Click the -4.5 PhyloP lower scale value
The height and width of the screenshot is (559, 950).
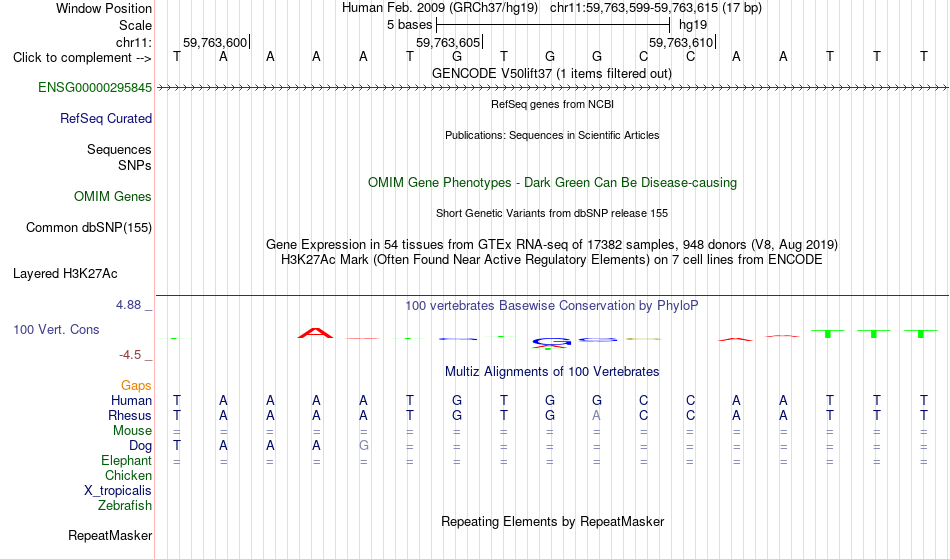(130, 355)
